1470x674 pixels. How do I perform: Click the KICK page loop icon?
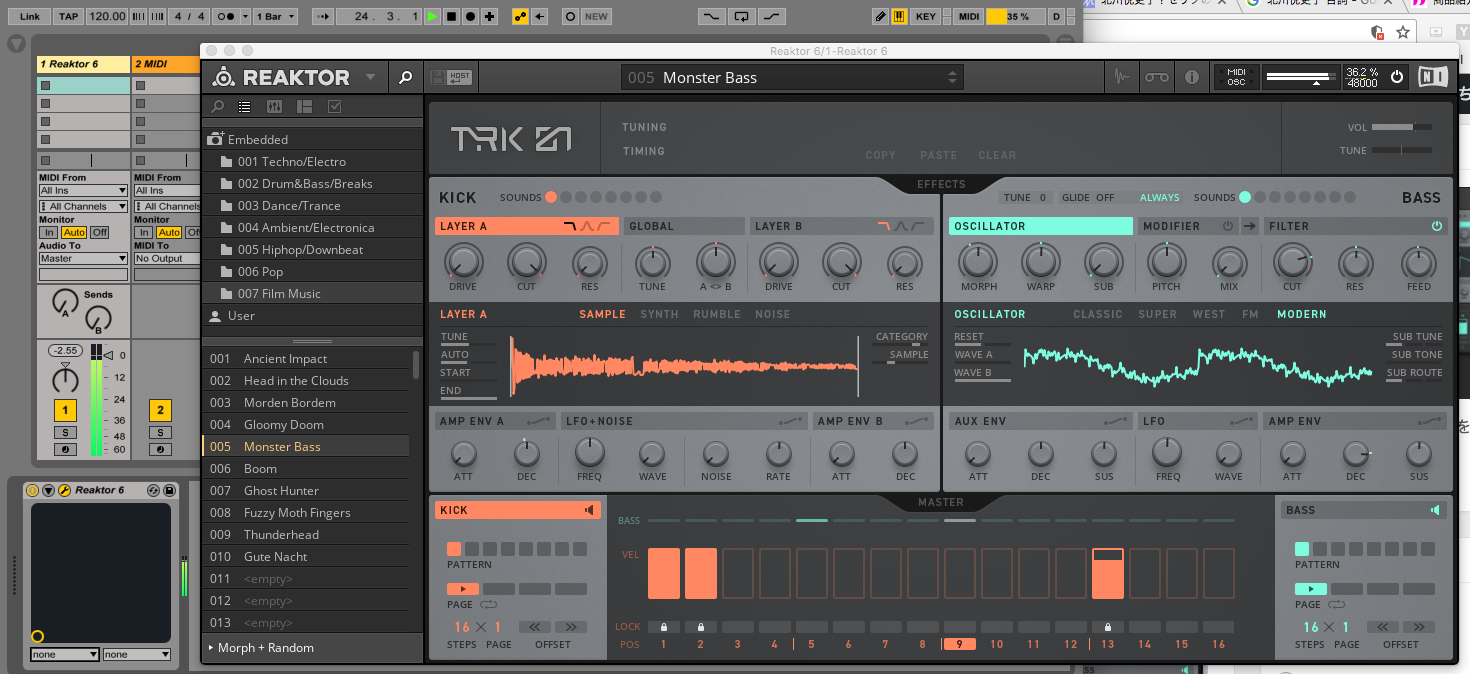tap(488, 605)
